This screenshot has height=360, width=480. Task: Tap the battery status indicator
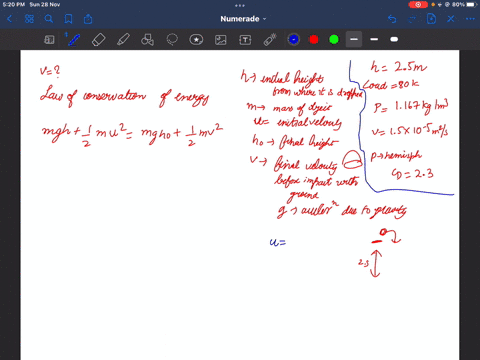465,5
